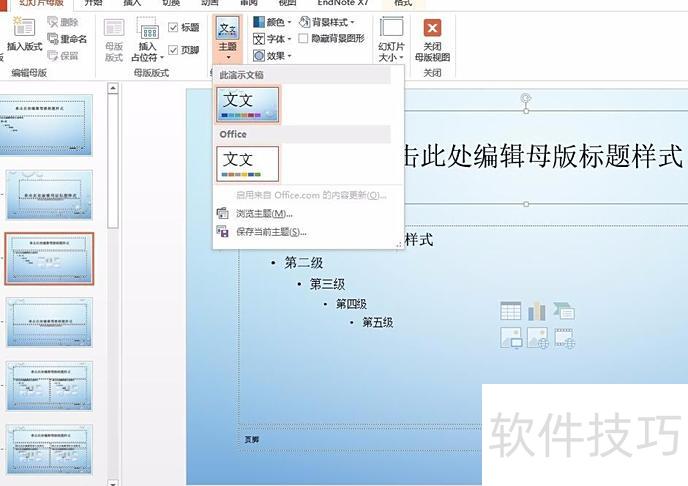Click the Preserve (保留) master button
The image size is (688, 486).
(63, 56)
